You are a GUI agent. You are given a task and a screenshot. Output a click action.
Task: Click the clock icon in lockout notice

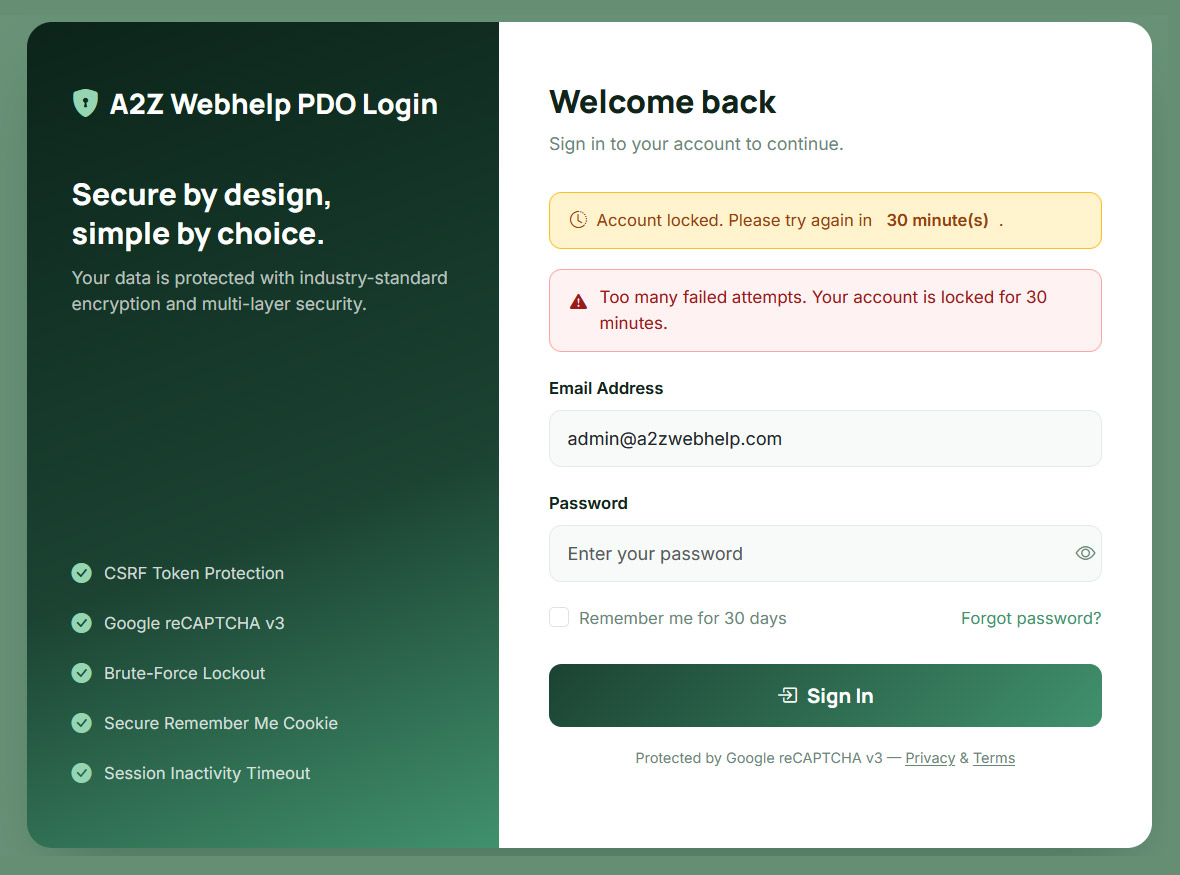click(x=578, y=220)
